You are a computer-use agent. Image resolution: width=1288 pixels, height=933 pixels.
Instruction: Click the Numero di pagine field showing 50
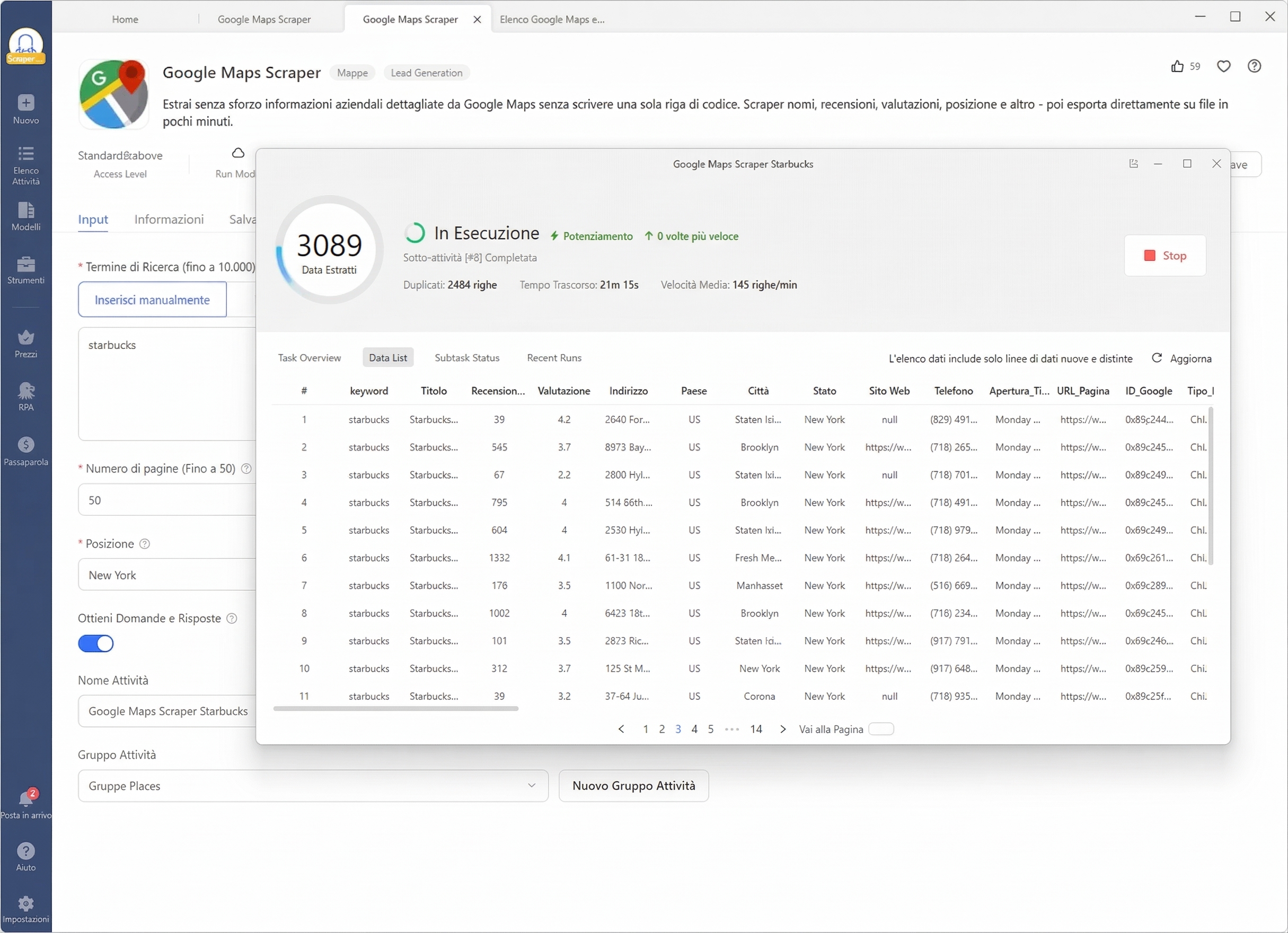click(167, 500)
